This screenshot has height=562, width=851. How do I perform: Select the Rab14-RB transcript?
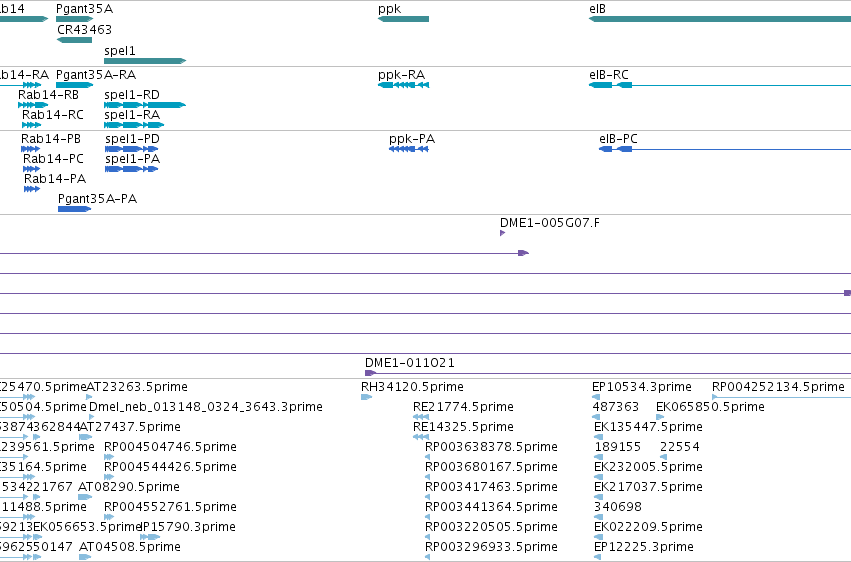click(33, 105)
